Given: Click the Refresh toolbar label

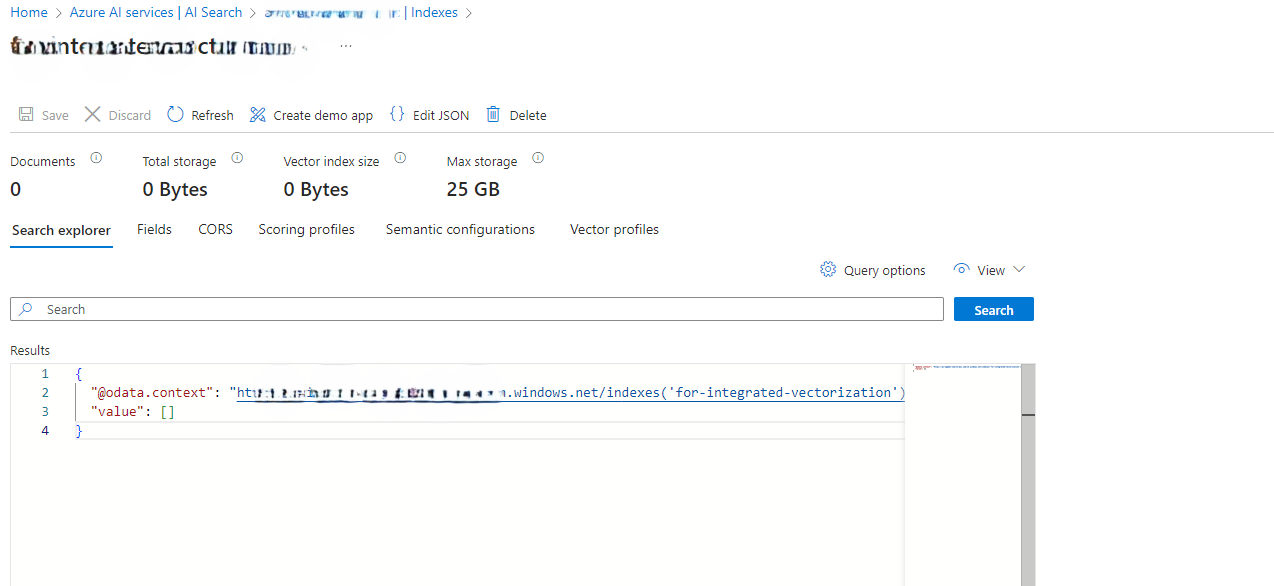Looking at the screenshot, I should 212,115.
